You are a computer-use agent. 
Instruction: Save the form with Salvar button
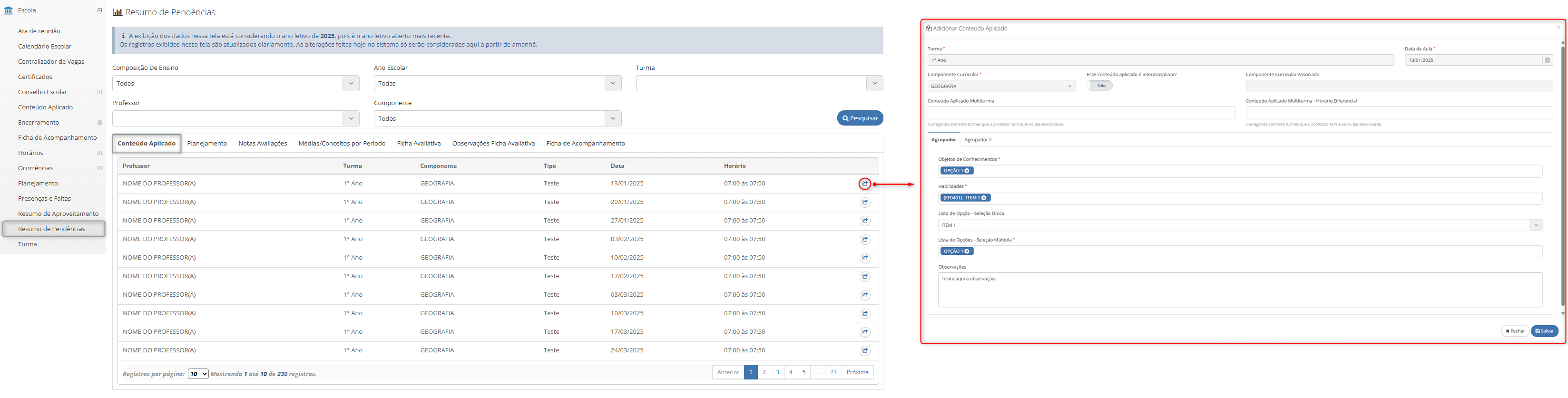[1544, 331]
